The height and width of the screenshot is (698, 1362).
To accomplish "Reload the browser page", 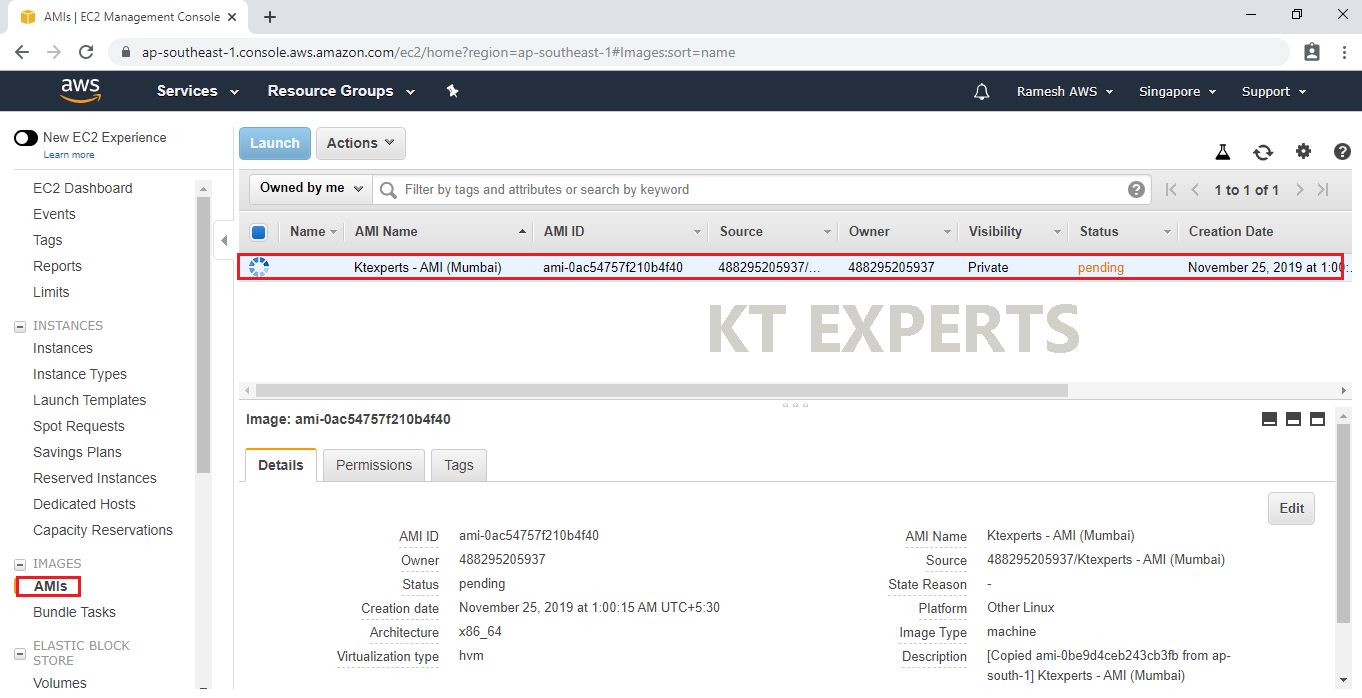I will 86,52.
